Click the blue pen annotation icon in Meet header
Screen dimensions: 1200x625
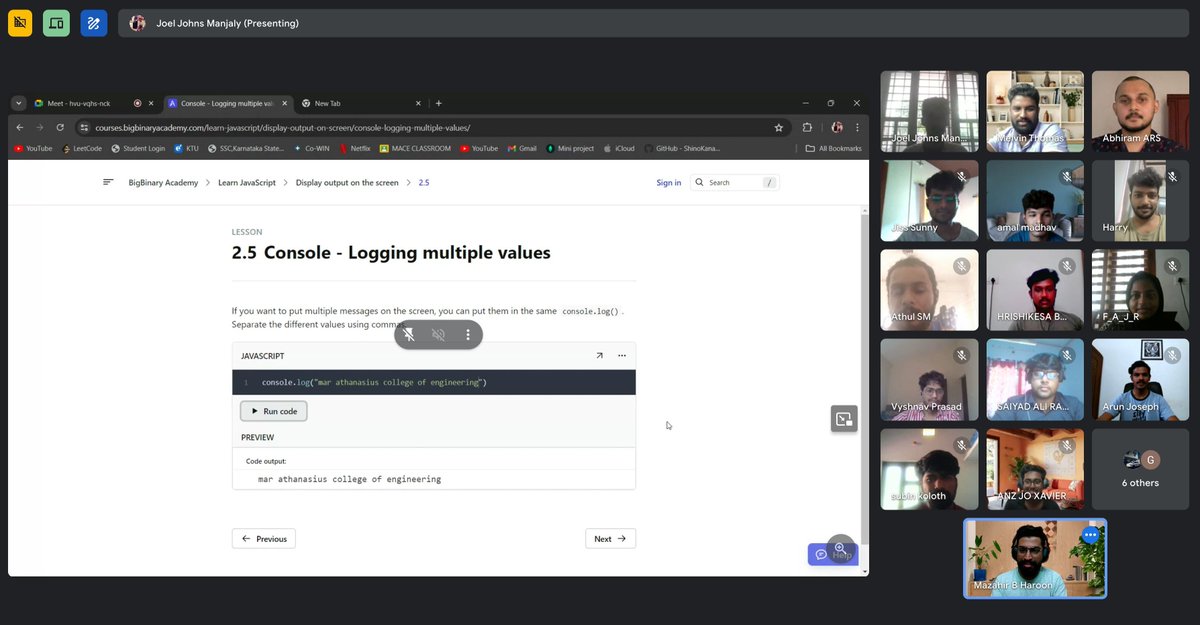[94, 23]
